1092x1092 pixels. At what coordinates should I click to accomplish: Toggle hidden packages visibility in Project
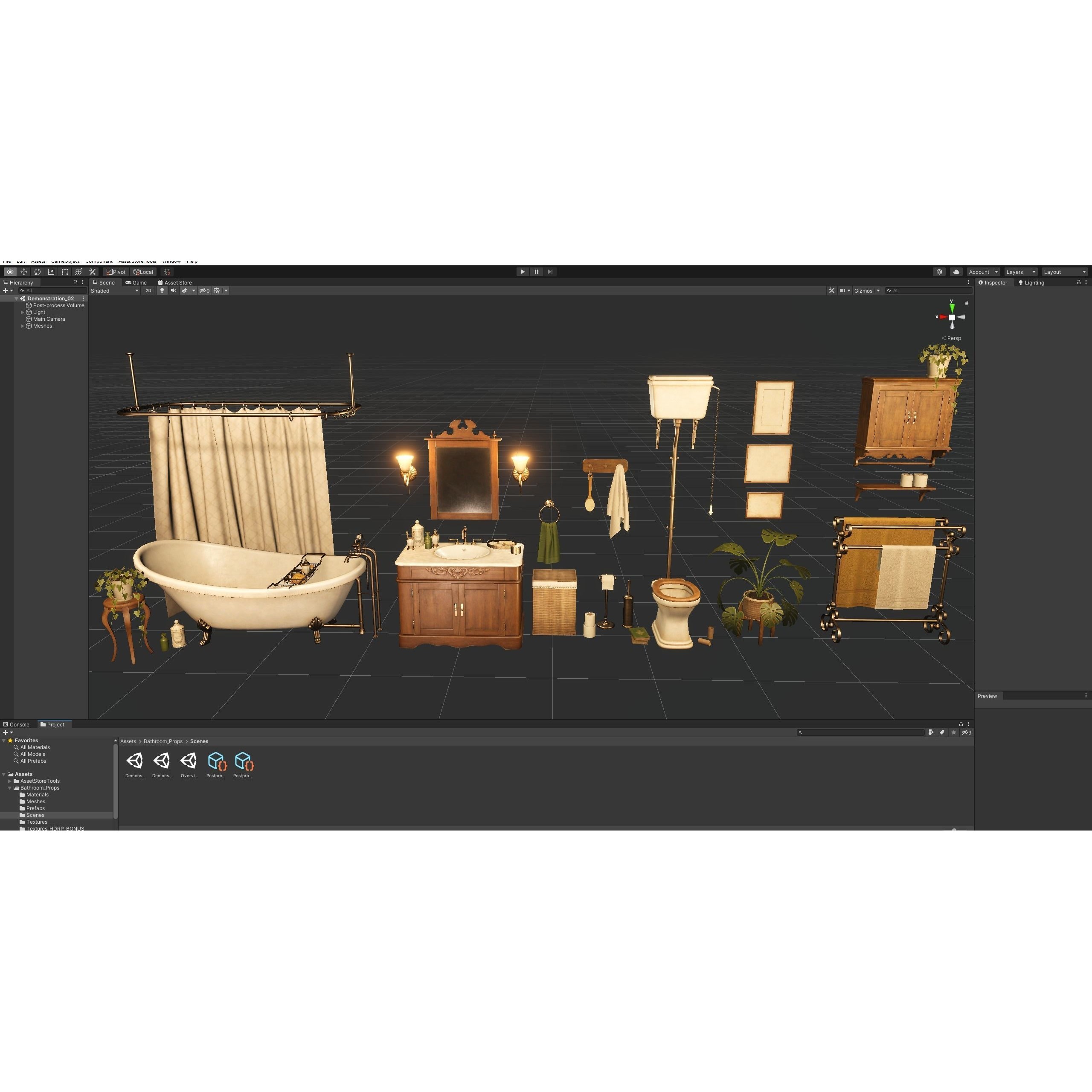(967, 732)
